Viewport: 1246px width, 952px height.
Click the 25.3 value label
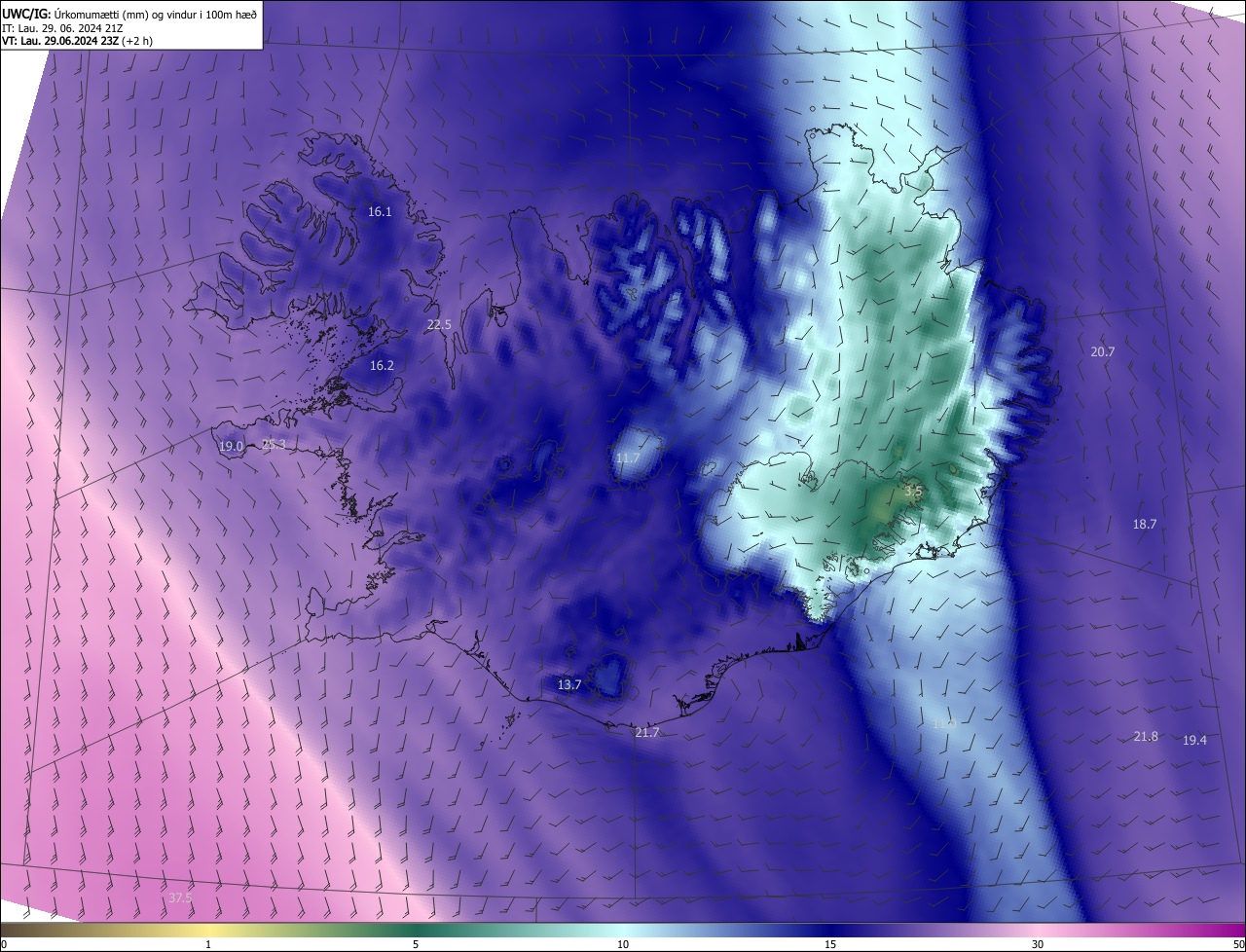point(274,445)
